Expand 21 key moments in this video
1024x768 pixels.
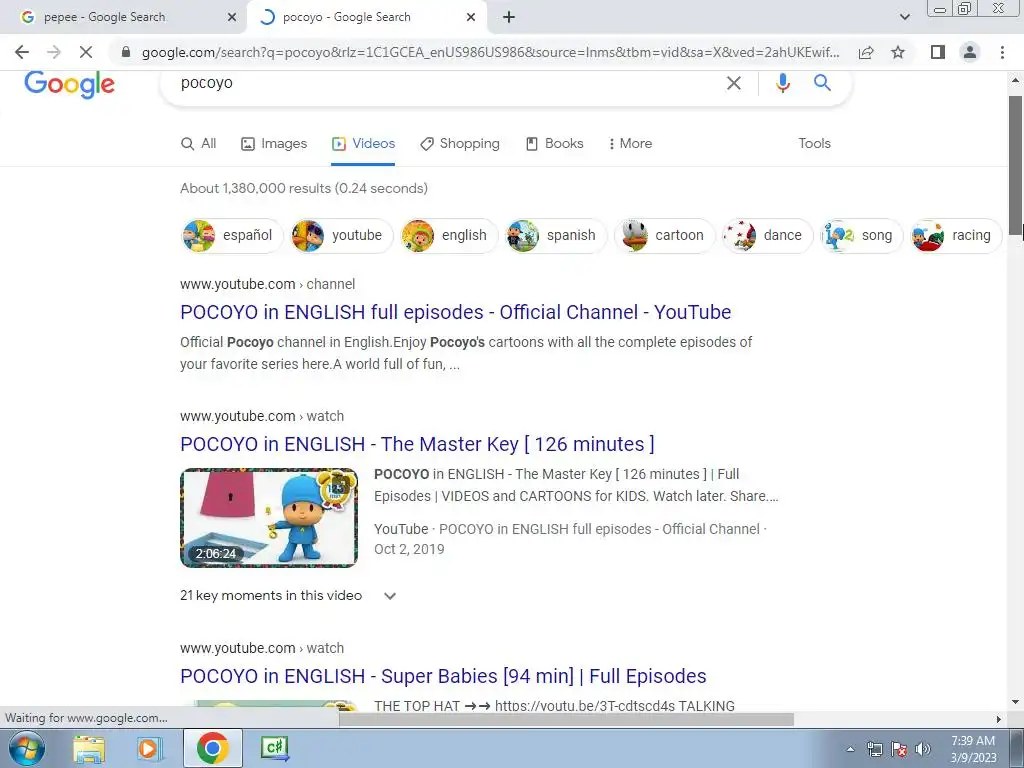tap(288, 596)
